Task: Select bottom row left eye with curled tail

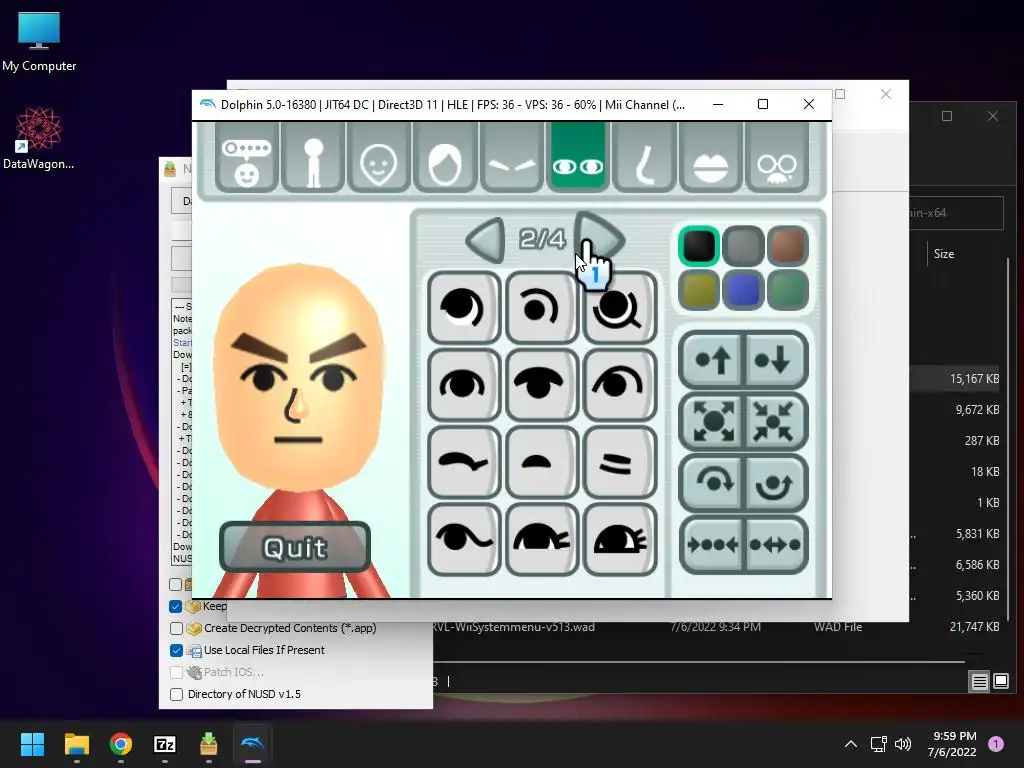Action: pyautogui.click(x=464, y=539)
